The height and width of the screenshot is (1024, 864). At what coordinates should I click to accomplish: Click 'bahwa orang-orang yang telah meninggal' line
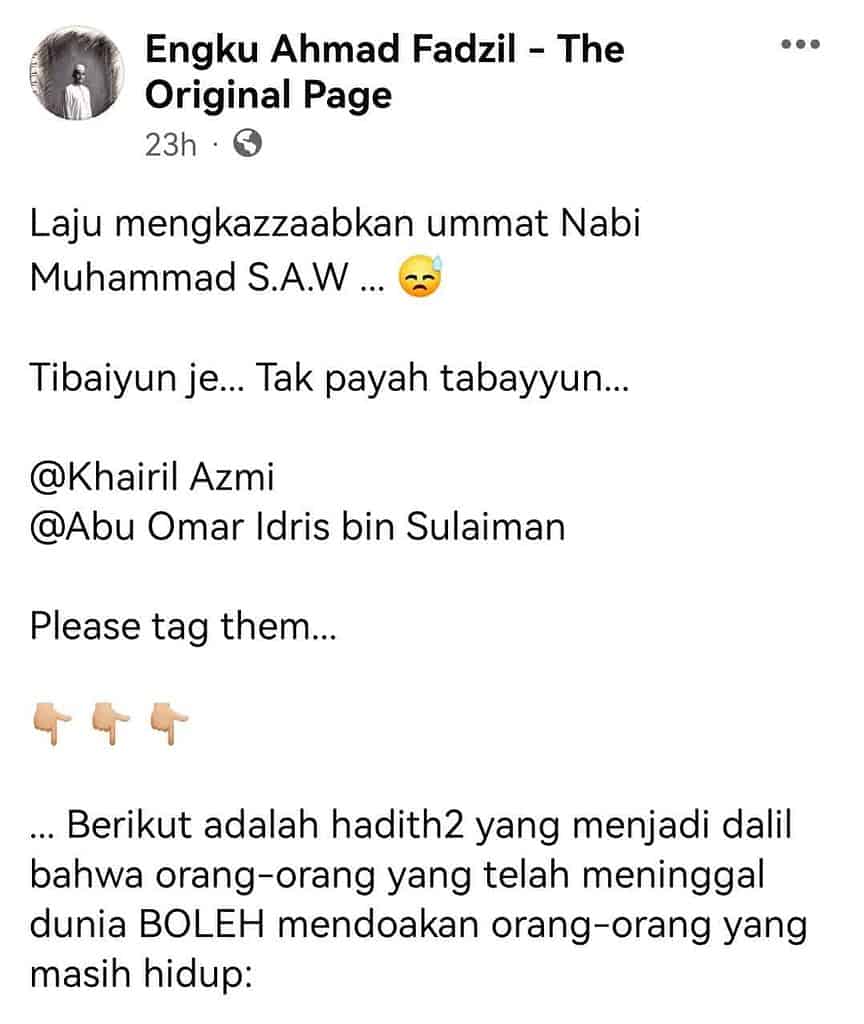click(397, 875)
